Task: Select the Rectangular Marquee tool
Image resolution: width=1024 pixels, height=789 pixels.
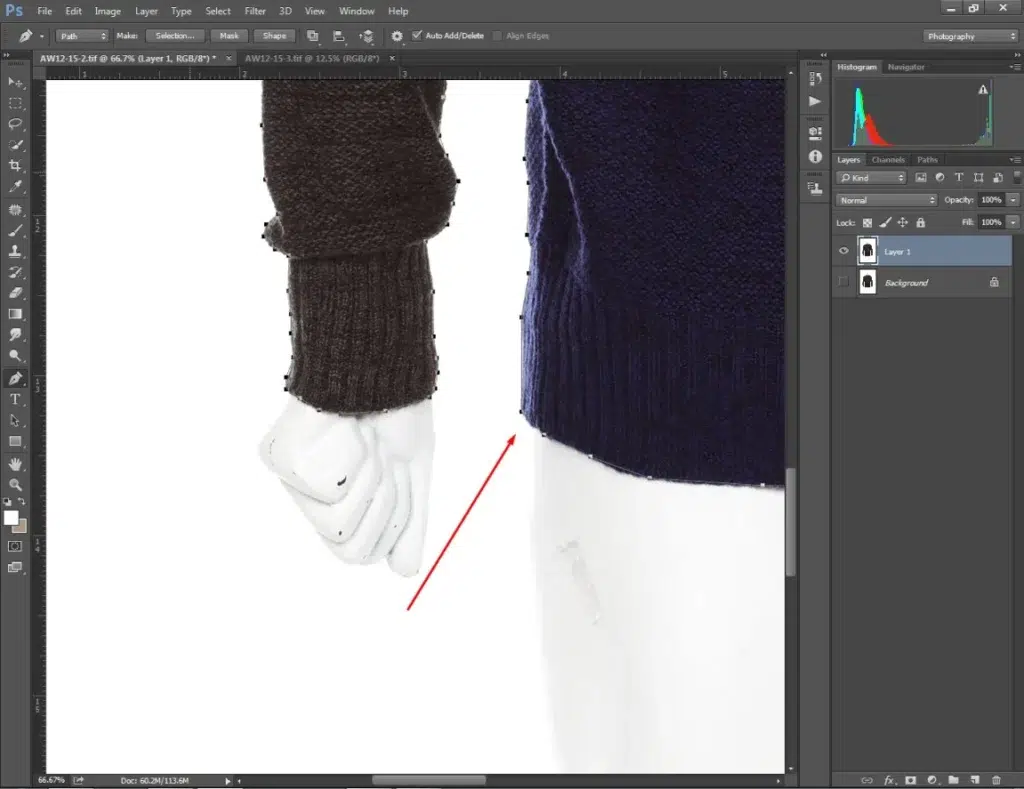Action: click(15, 103)
